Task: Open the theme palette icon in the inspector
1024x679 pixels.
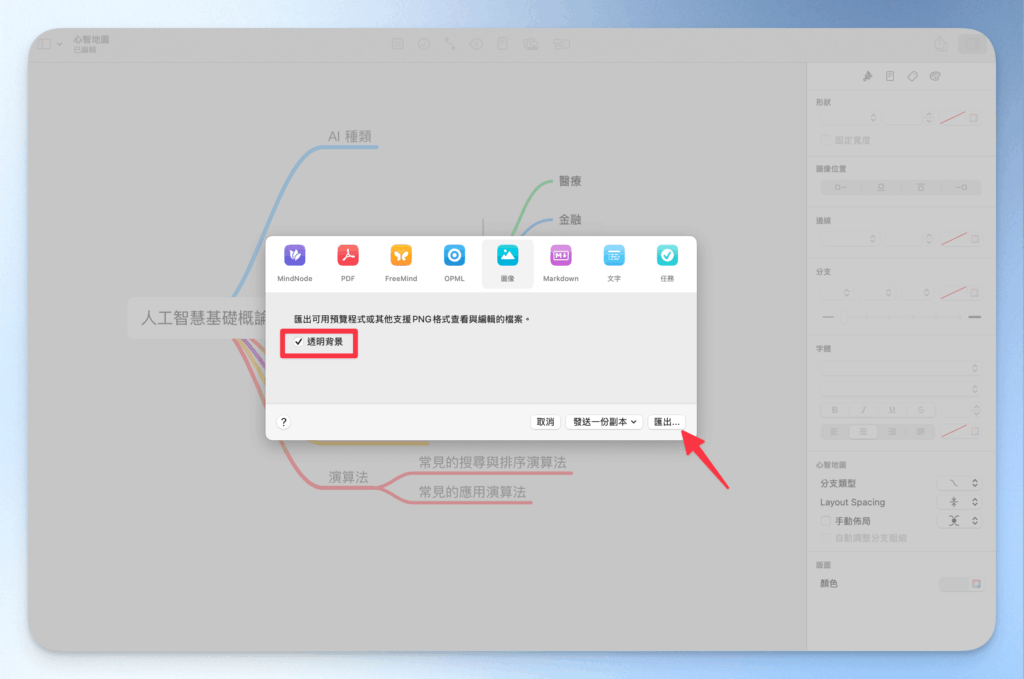Action: pyautogui.click(x=934, y=75)
